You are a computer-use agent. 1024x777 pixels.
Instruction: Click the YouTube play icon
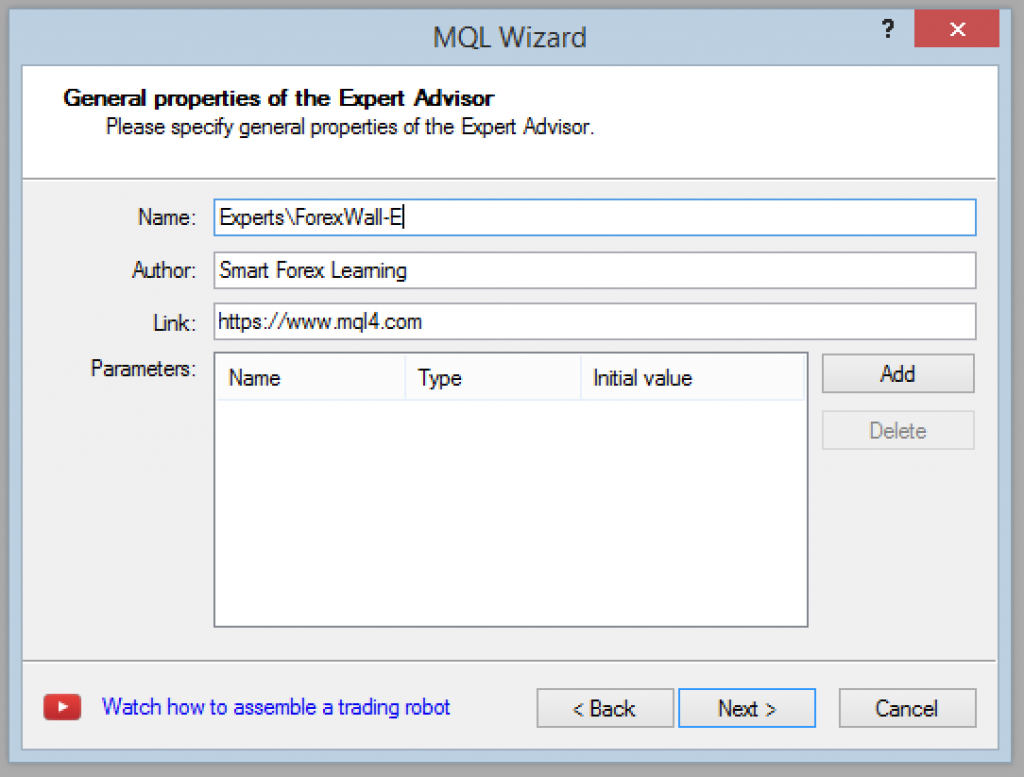(x=62, y=708)
